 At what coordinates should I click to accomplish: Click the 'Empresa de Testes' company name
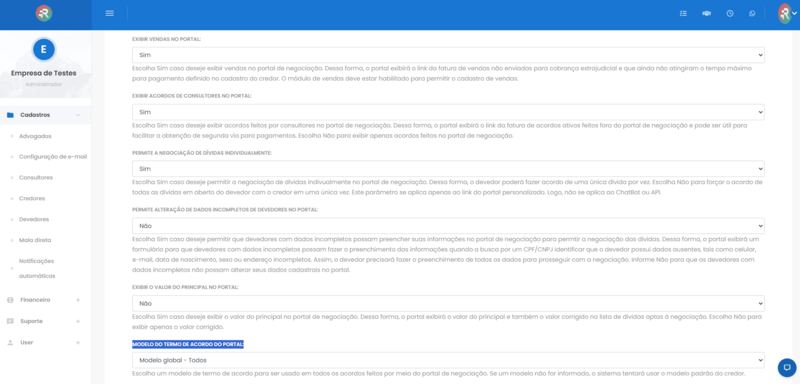[x=44, y=73]
